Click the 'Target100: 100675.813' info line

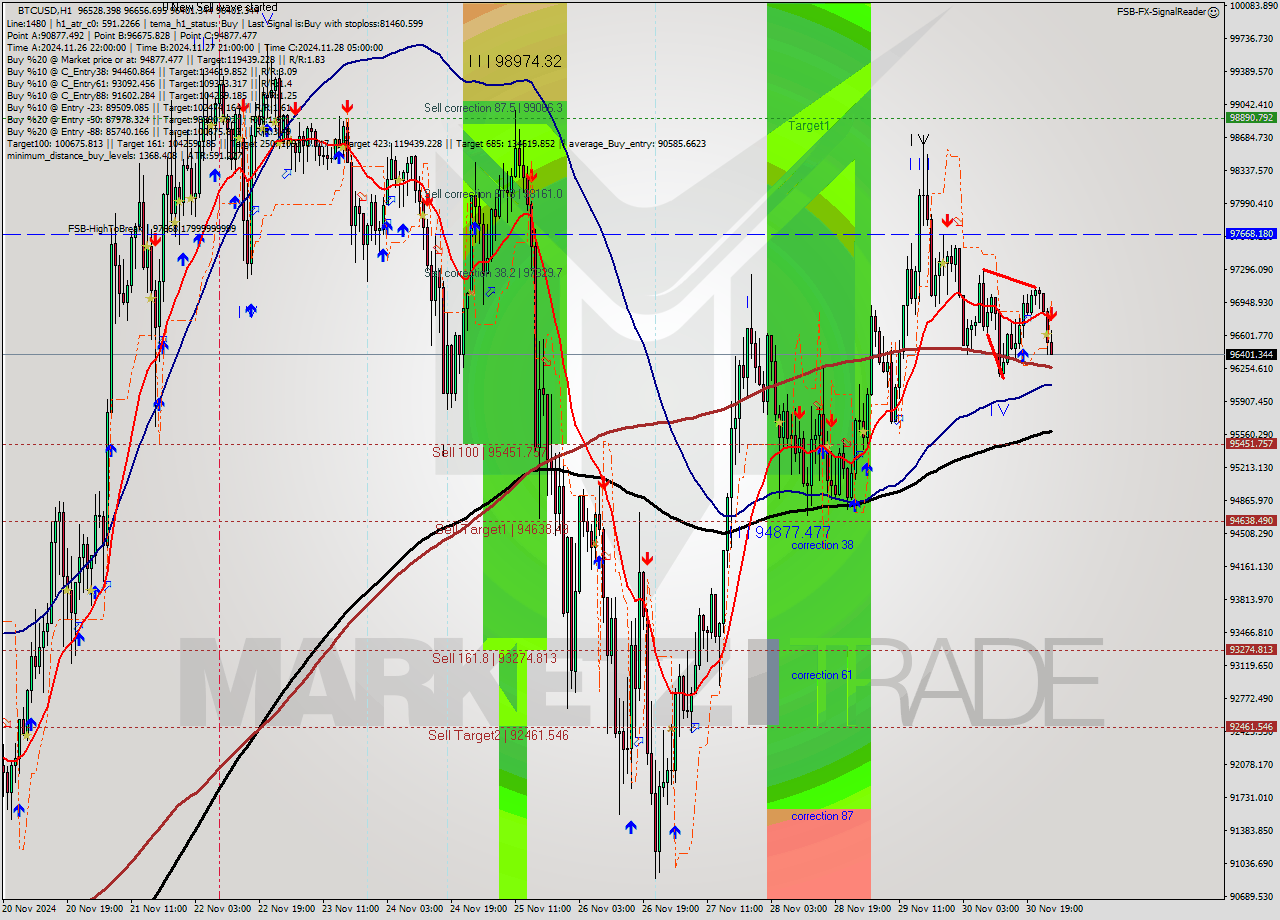click(x=356, y=143)
